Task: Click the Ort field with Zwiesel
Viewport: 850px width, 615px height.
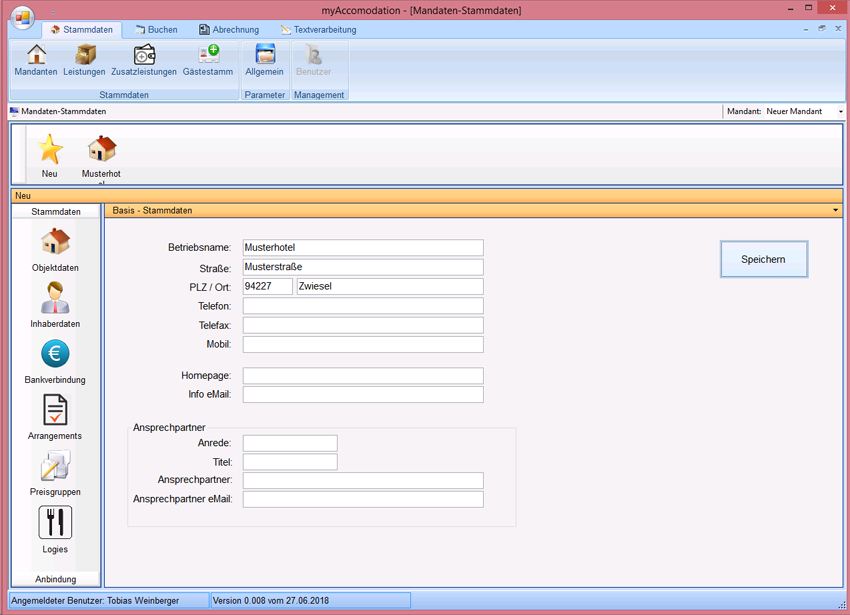Action: click(x=390, y=286)
